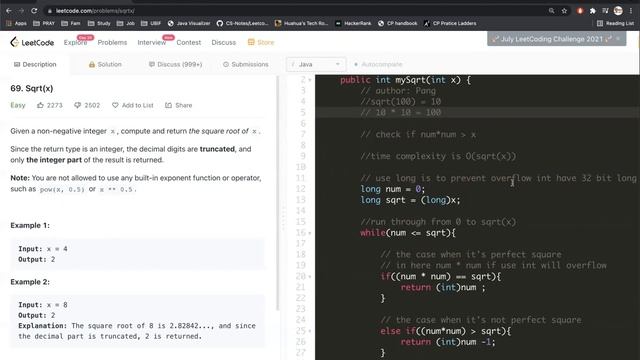Upvote the problem with thumbs up 2273
640x360 pixels.
point(50,105)
